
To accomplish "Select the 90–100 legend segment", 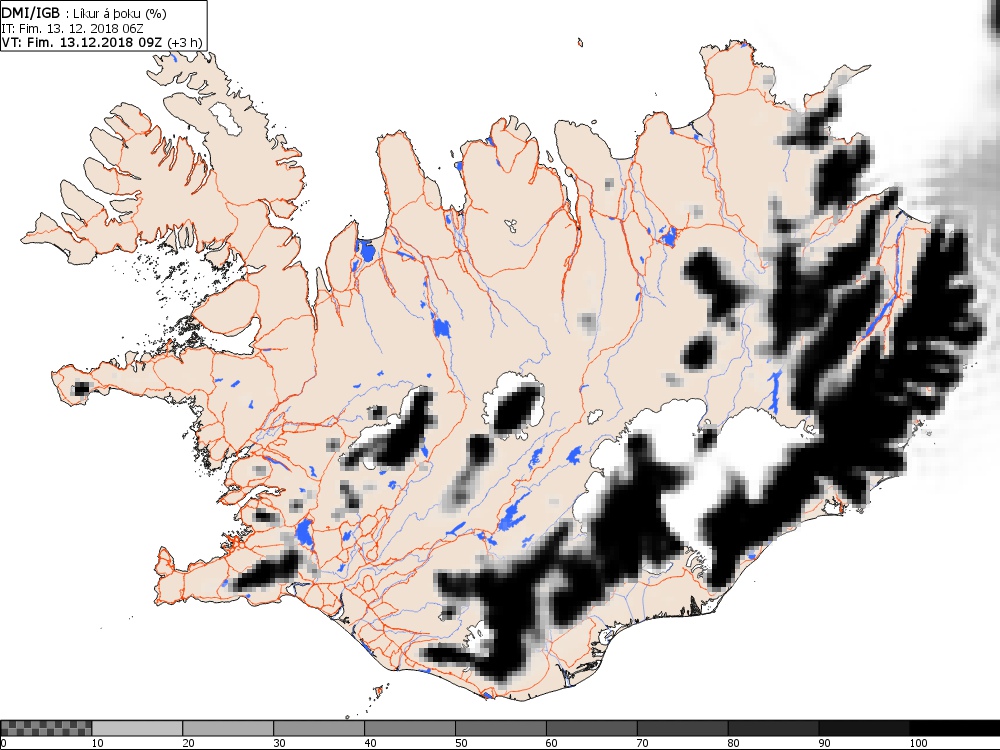I will [864, 728].
